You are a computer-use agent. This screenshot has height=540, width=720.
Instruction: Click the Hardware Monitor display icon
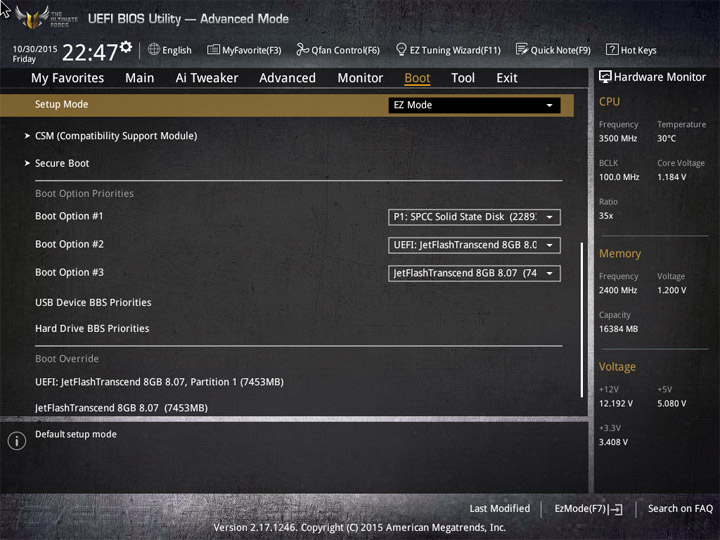(605, 77)
